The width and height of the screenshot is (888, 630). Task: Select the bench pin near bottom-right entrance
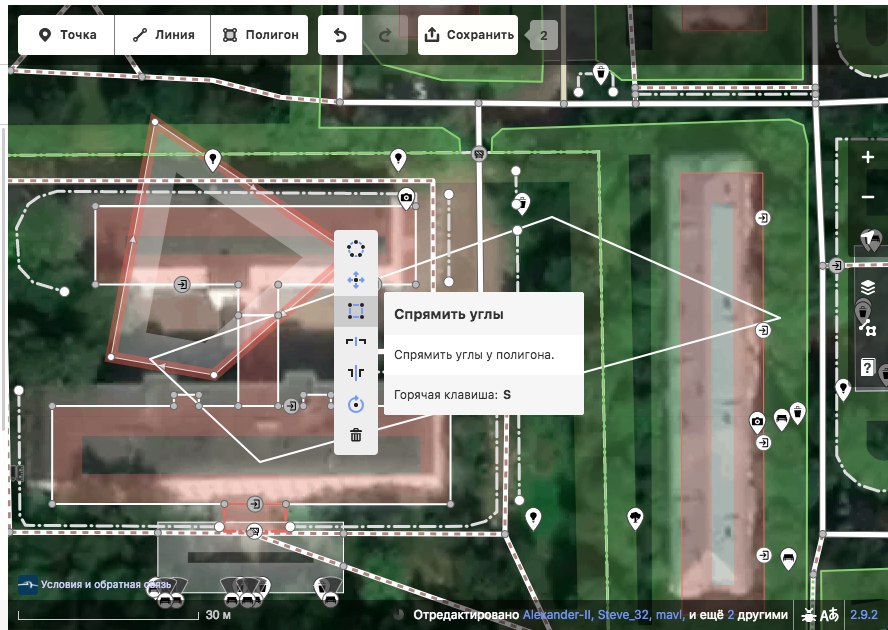[x=788, y=558]
